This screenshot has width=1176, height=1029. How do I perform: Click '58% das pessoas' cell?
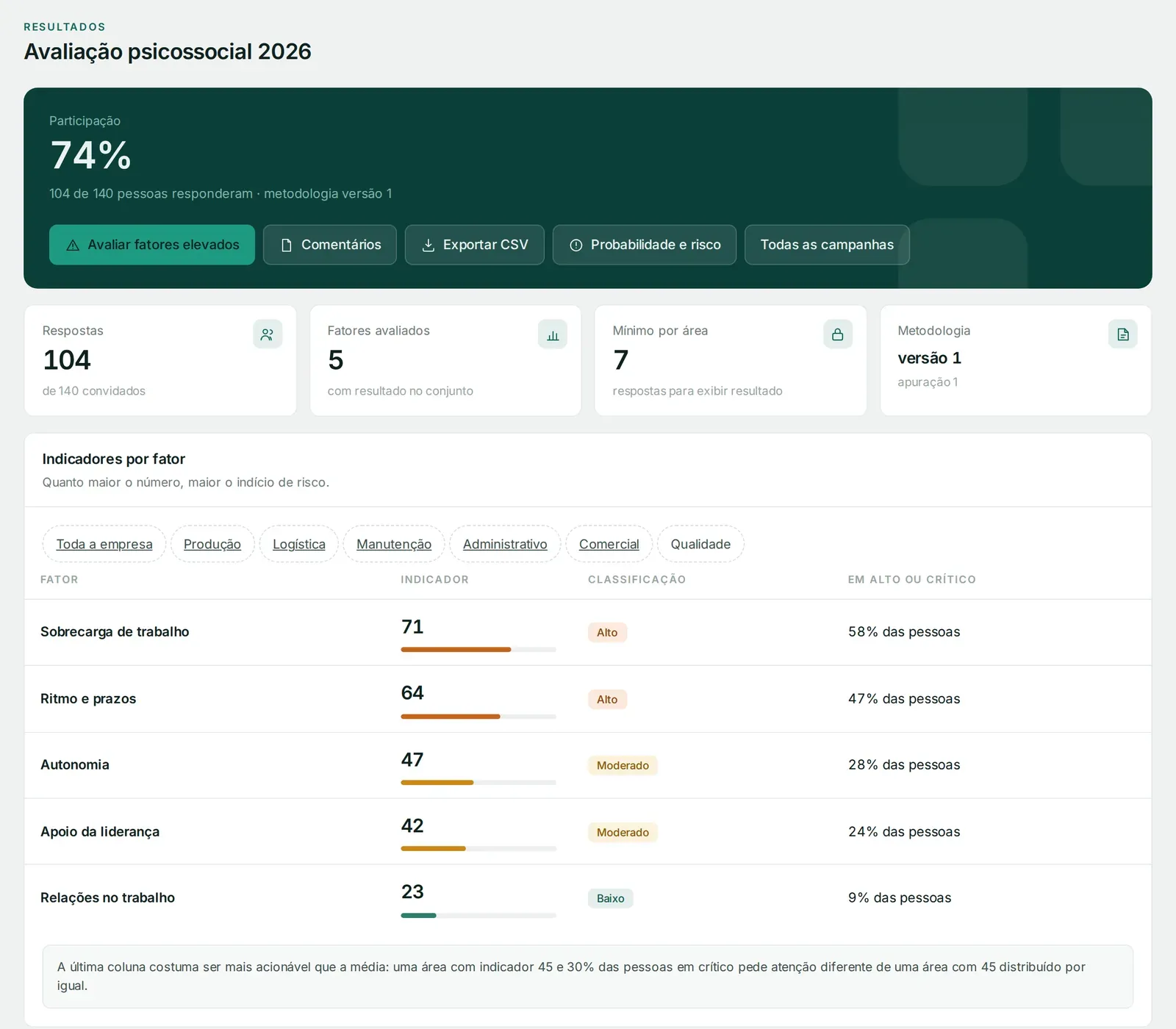904,632
